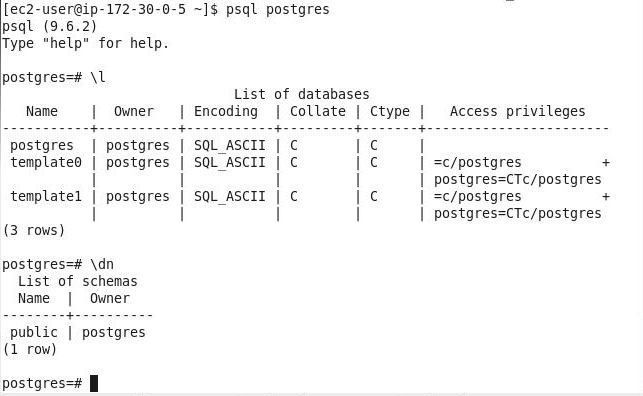
Task: Click the public schema name
Action: (x=34, y=332)
